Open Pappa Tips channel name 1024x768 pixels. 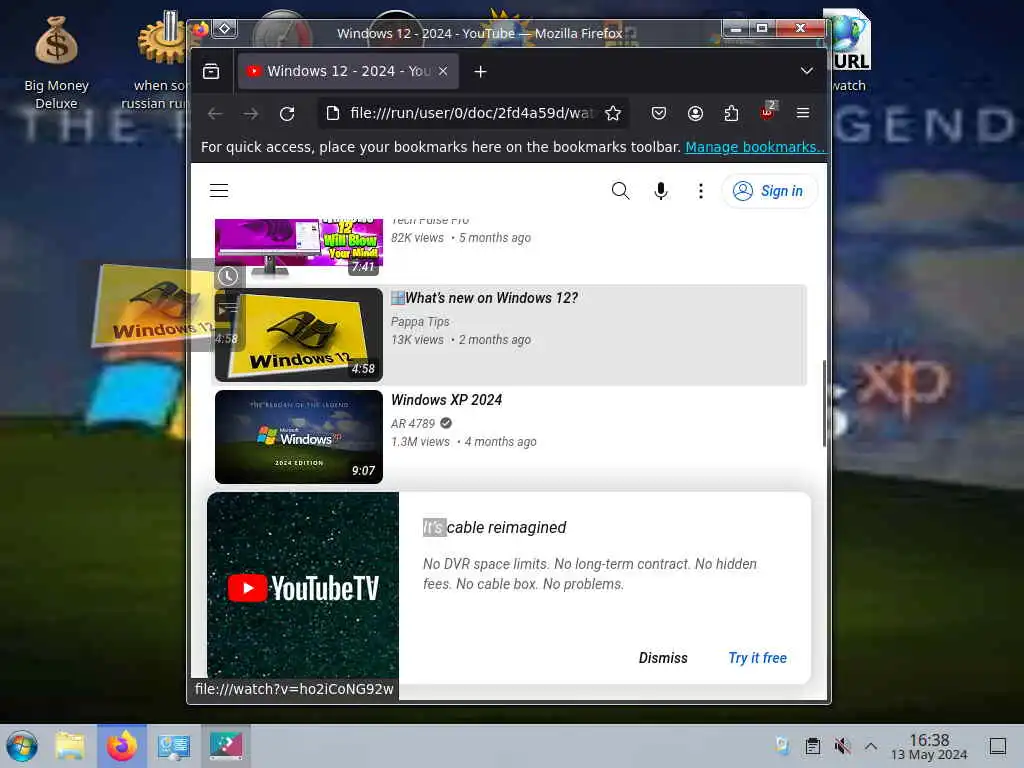tap(420, 321)
